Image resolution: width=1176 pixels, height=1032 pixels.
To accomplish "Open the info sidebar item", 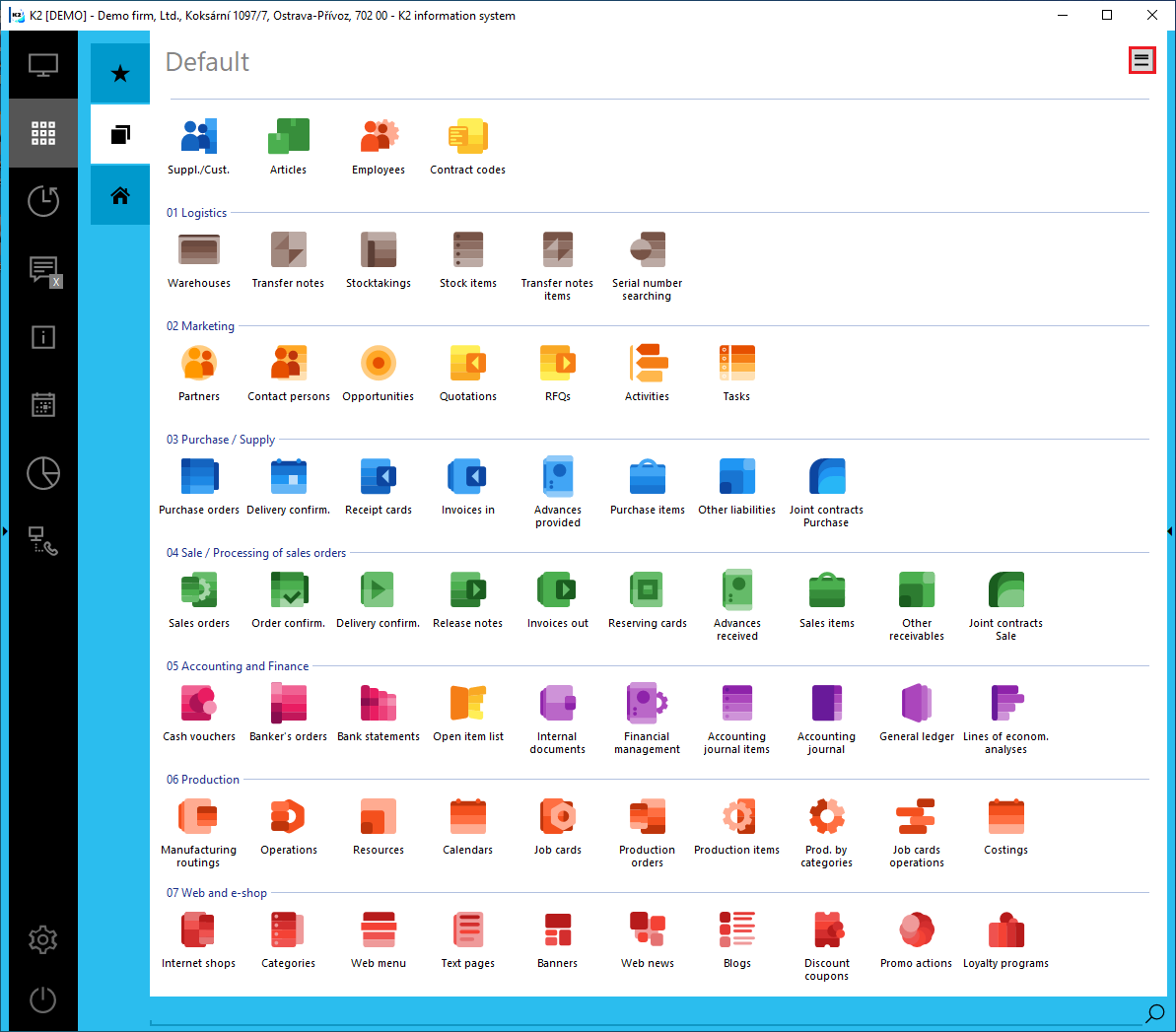I will (42, 337).
